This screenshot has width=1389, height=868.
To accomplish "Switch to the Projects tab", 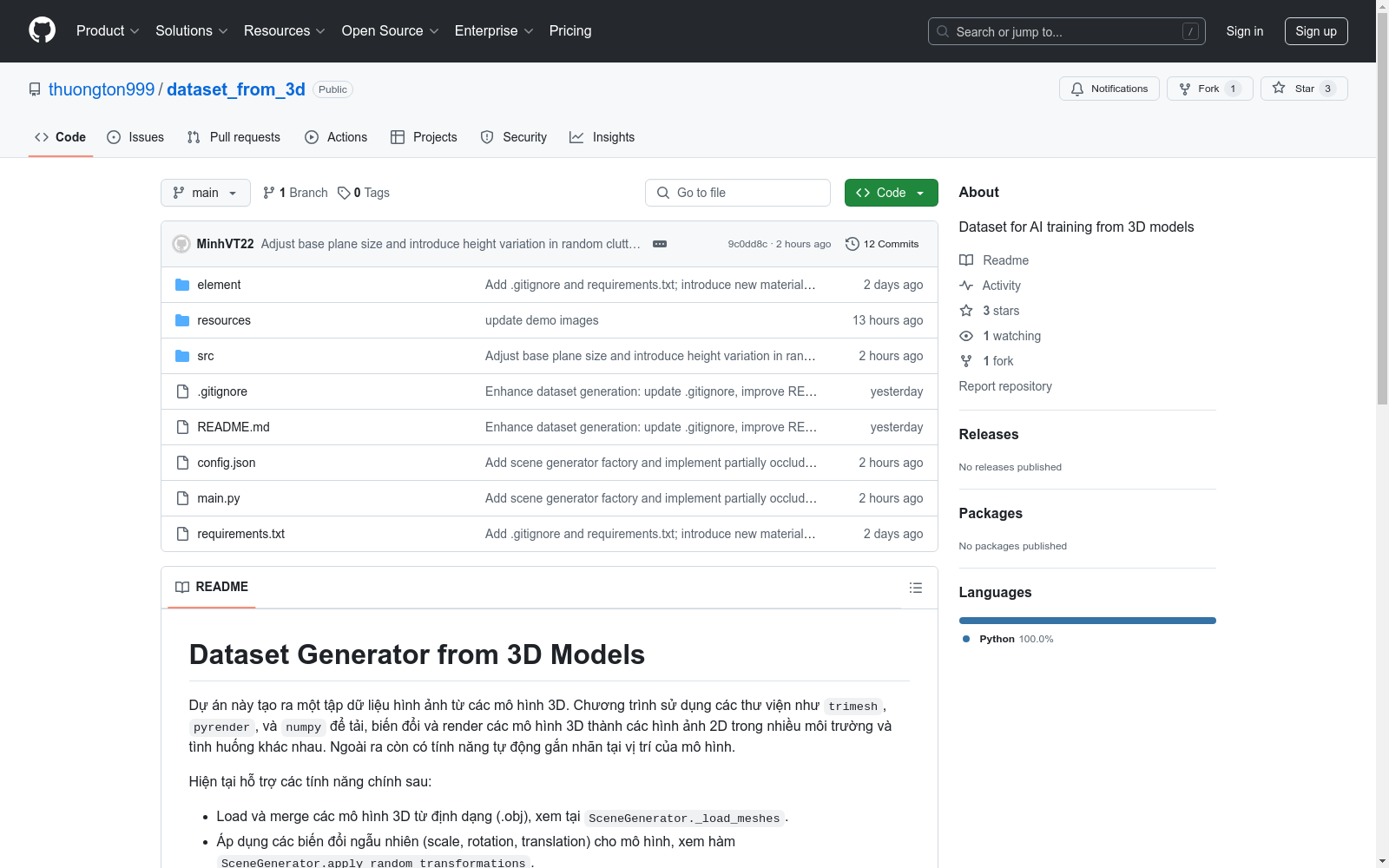I will (424, 137).
